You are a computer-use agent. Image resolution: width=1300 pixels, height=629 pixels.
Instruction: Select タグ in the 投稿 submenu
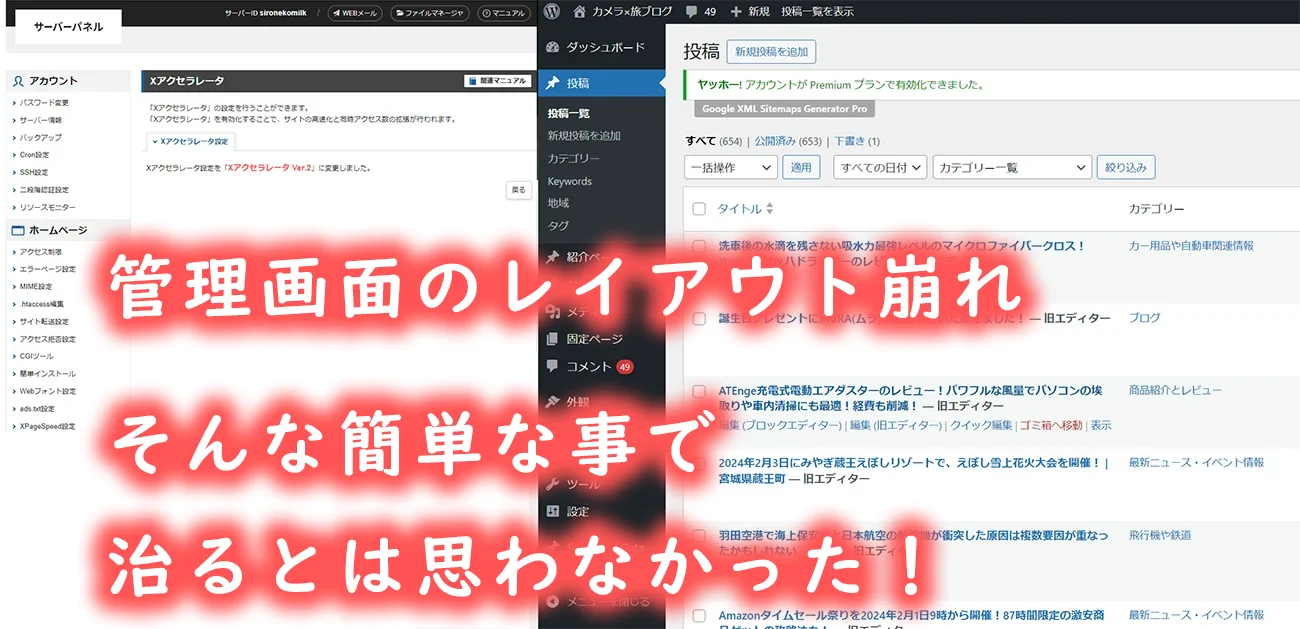click(558, 226)
